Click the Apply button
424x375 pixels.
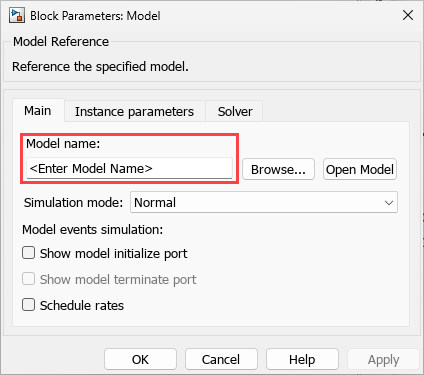tap(383, 359)
